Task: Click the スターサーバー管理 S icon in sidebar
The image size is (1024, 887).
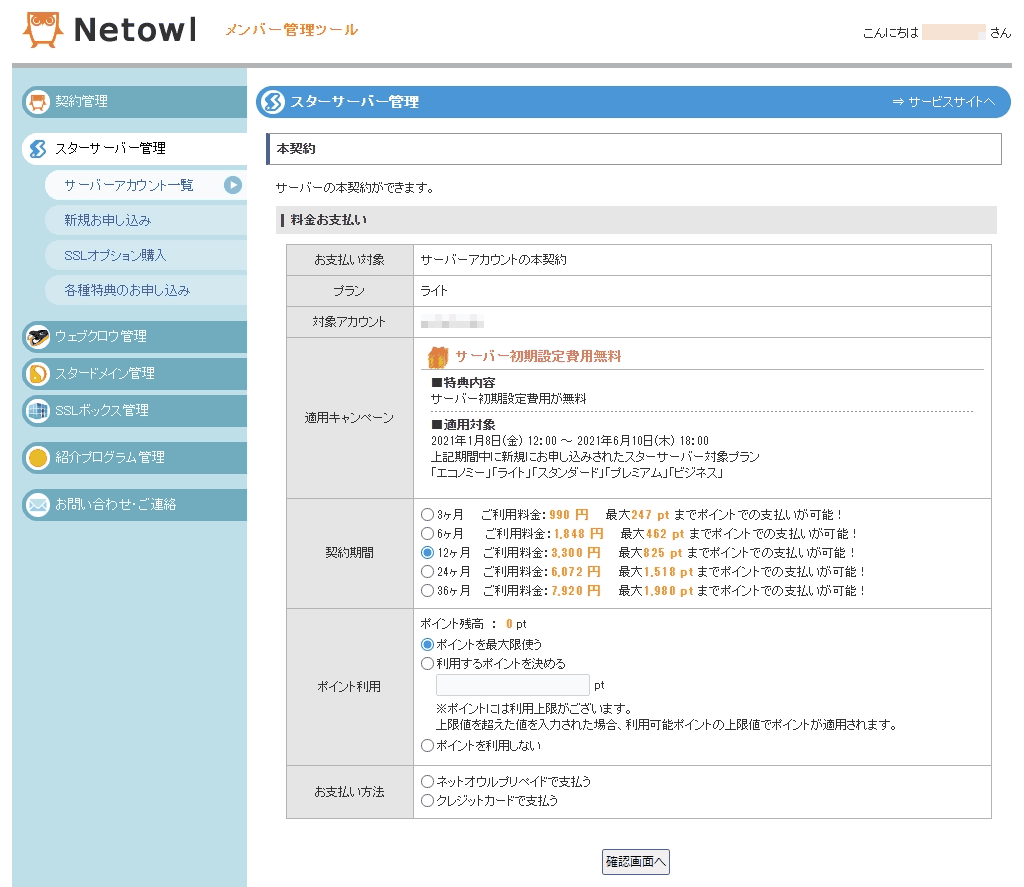Action: click(38, 149)
